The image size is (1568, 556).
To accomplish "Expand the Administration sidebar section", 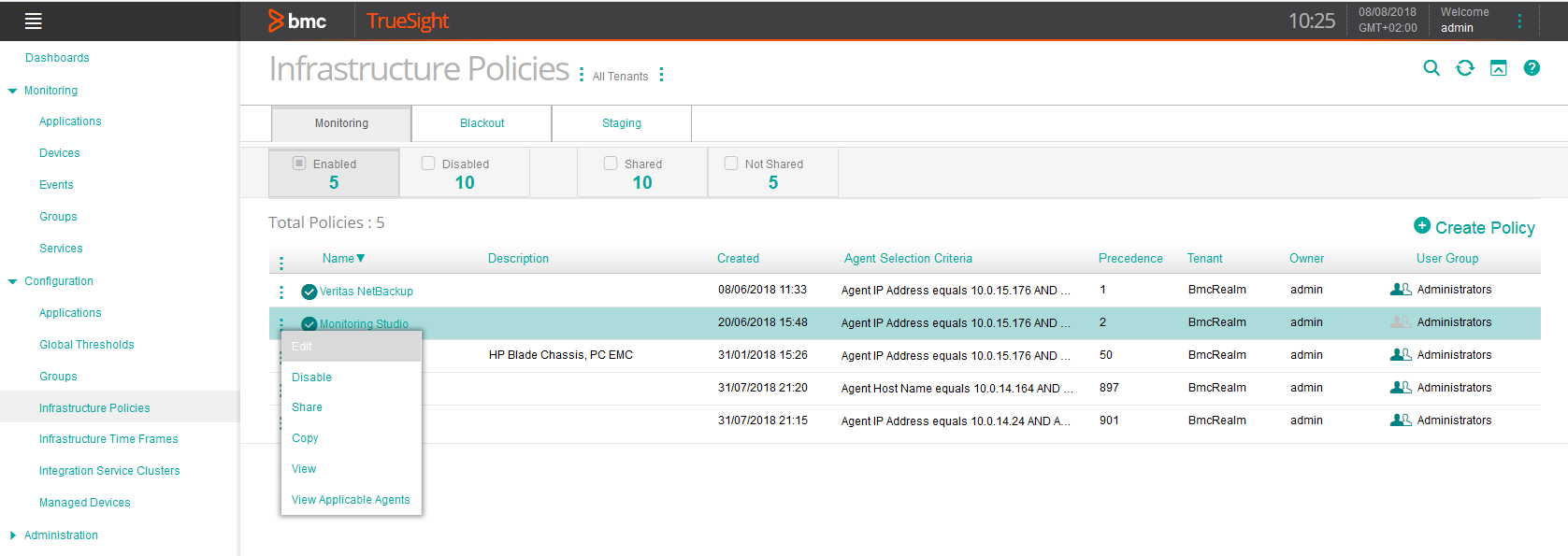I will coord(12,535).
